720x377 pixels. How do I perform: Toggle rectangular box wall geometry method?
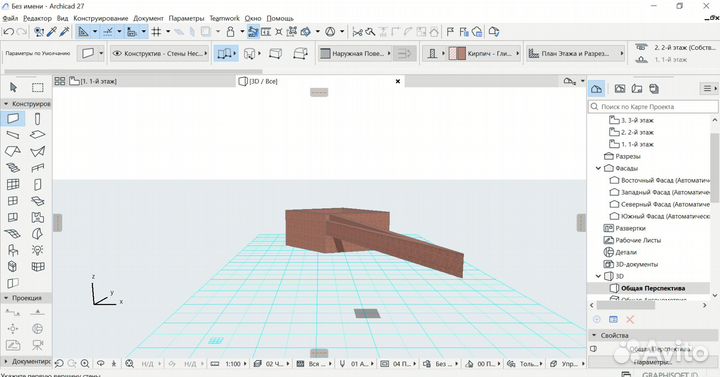(275, 54)
